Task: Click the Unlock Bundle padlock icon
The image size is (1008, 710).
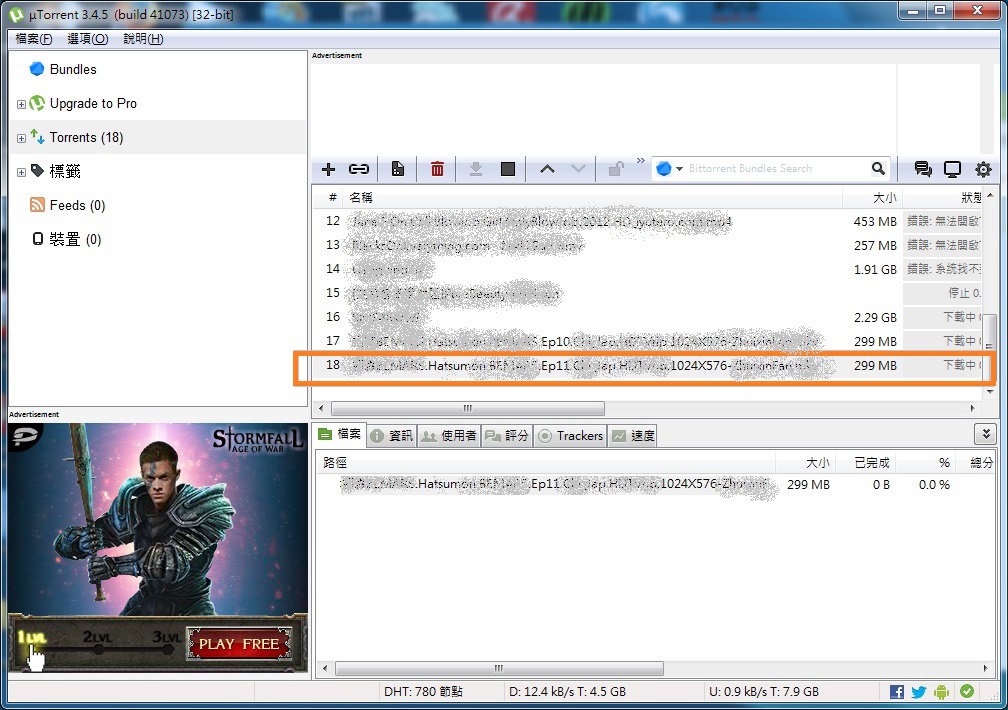Action: pyautogui.click(x=616, y=169)
